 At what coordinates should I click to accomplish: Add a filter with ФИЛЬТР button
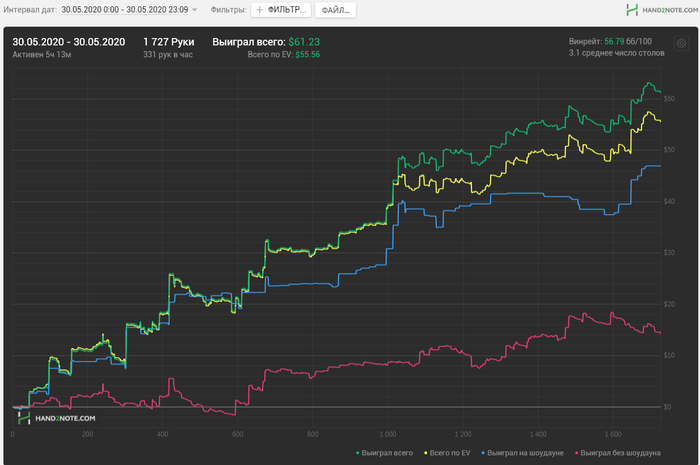[281, 10]
